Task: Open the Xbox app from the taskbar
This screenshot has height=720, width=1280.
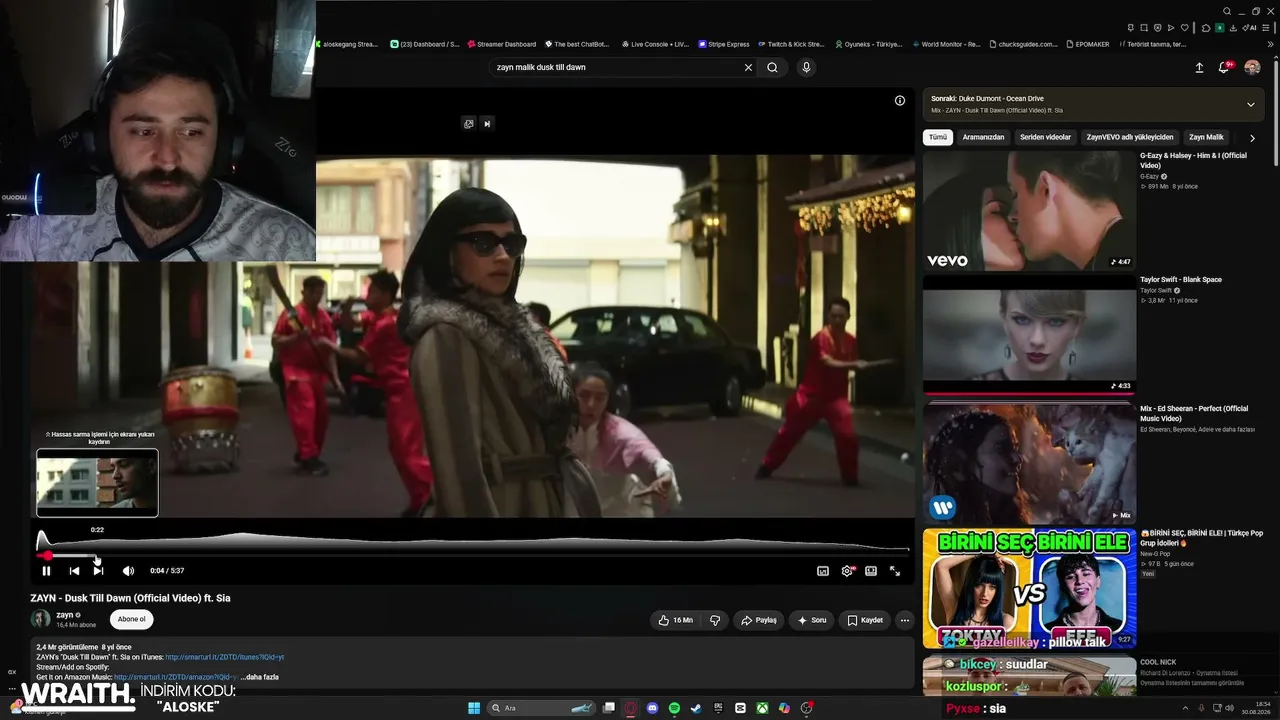Action: point(762,708)
